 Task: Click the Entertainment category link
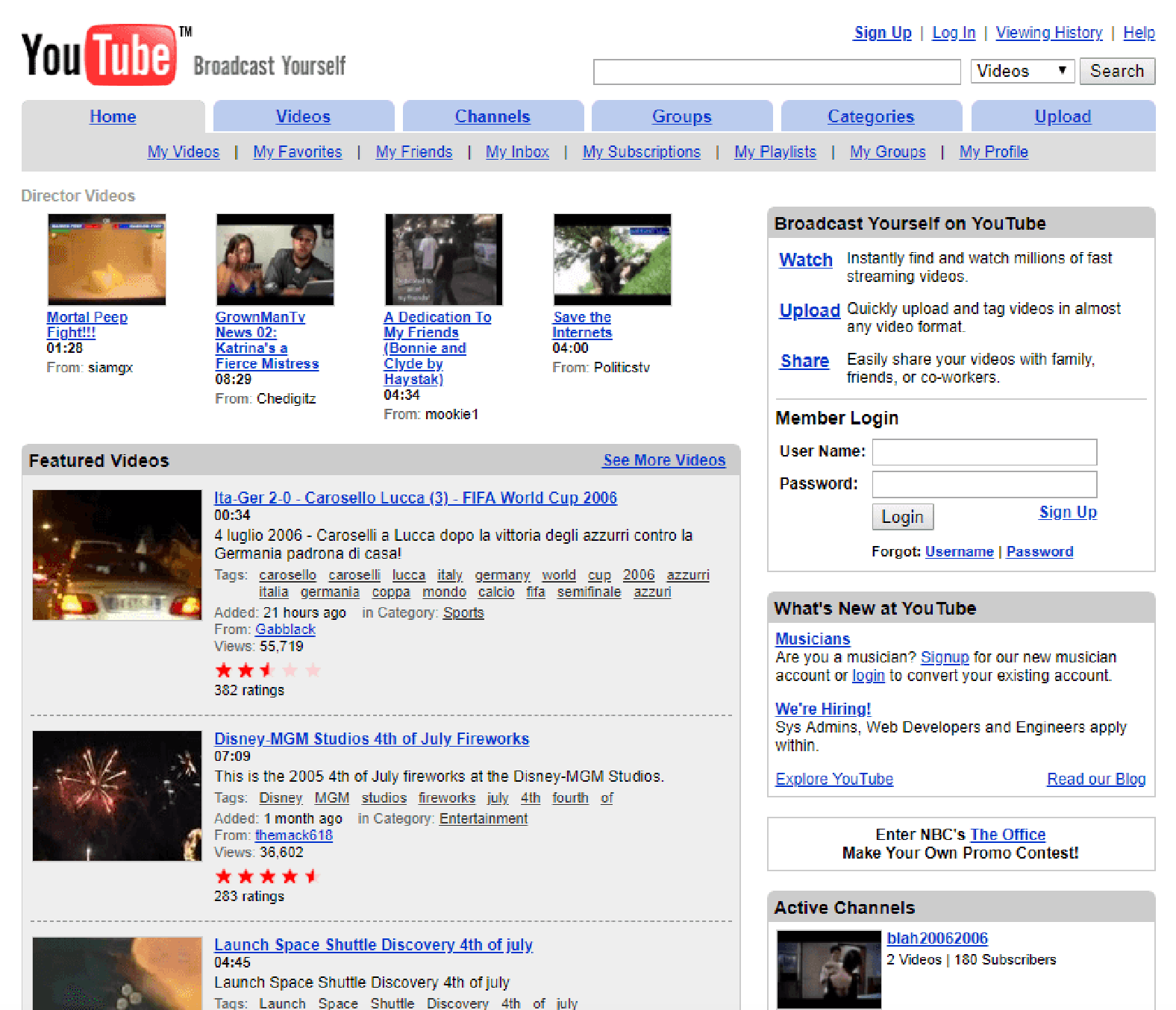point(484,818)
